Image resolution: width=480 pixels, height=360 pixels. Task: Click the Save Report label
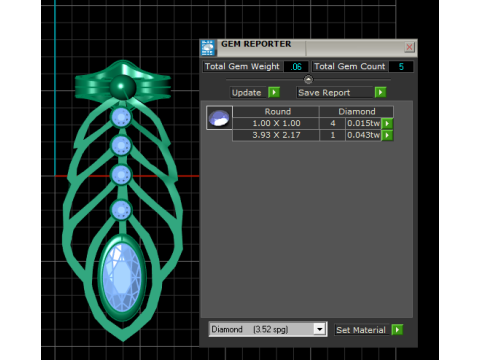pos(335,92)
